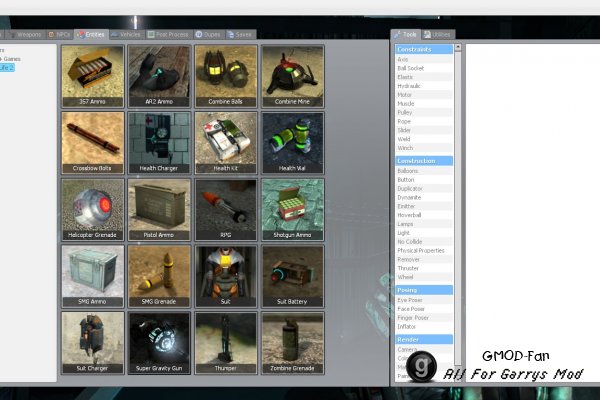This screenshot has height=400, width=600.
Task: Spawn the Health Charger entity
Action: (x=159, y=143)
